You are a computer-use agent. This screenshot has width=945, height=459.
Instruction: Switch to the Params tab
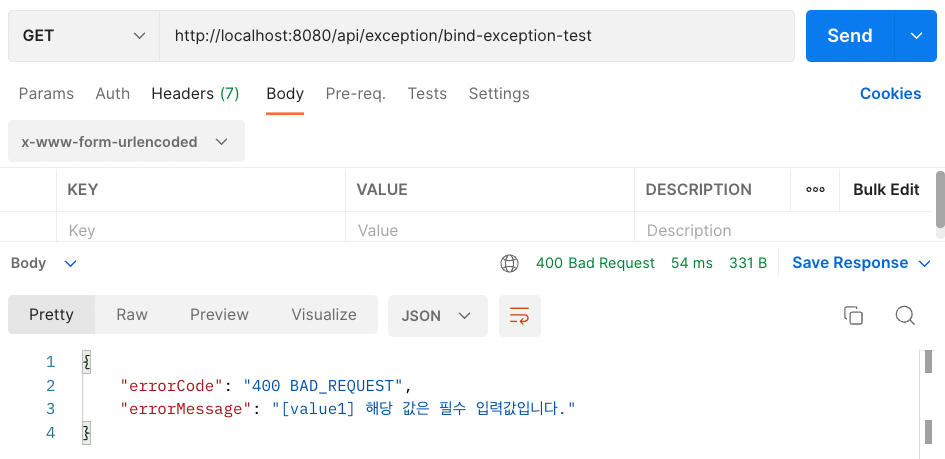click(x=46, y=93)
